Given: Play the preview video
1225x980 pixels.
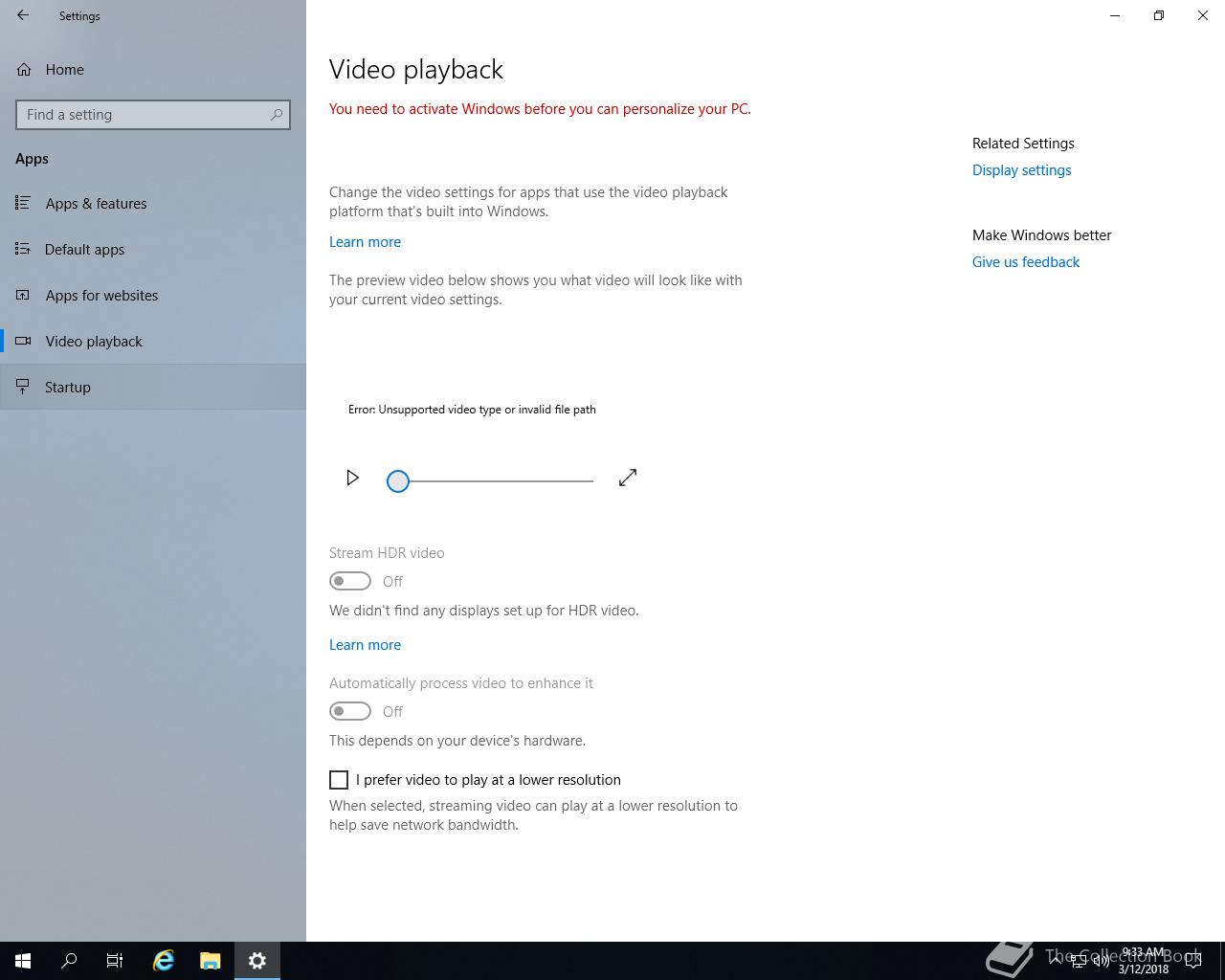Looking at the screenshot, I should pos(352,478).
